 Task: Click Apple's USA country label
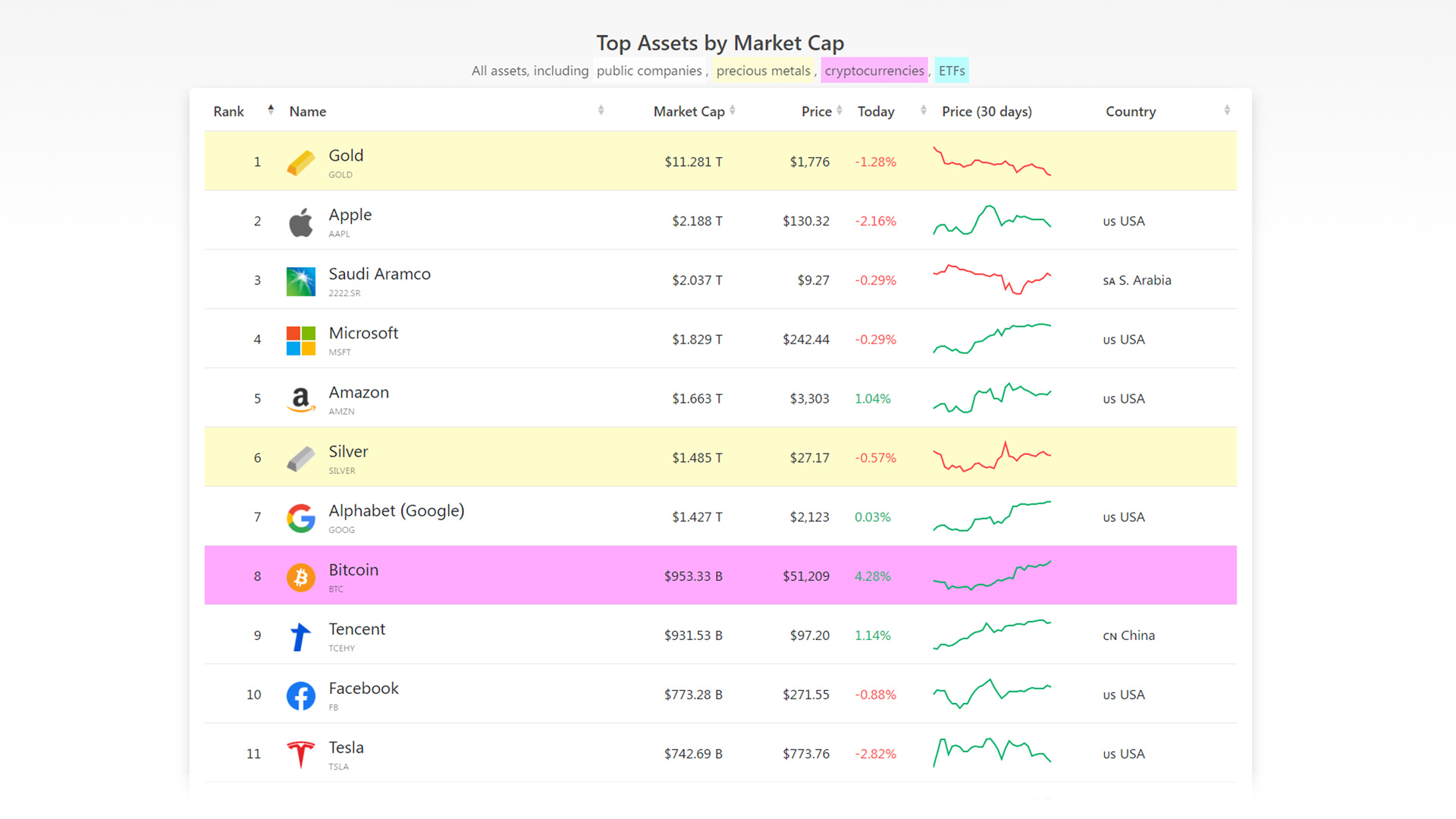(1124, 221)
